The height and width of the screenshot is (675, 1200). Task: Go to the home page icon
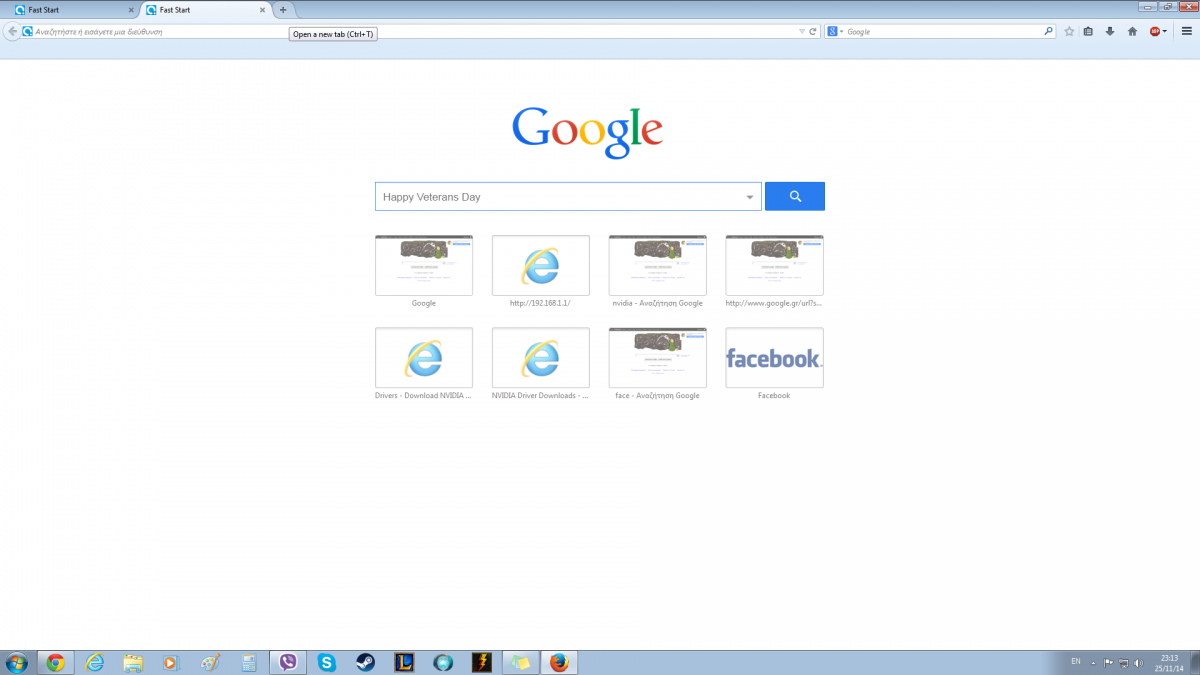tap(1132, 31)
